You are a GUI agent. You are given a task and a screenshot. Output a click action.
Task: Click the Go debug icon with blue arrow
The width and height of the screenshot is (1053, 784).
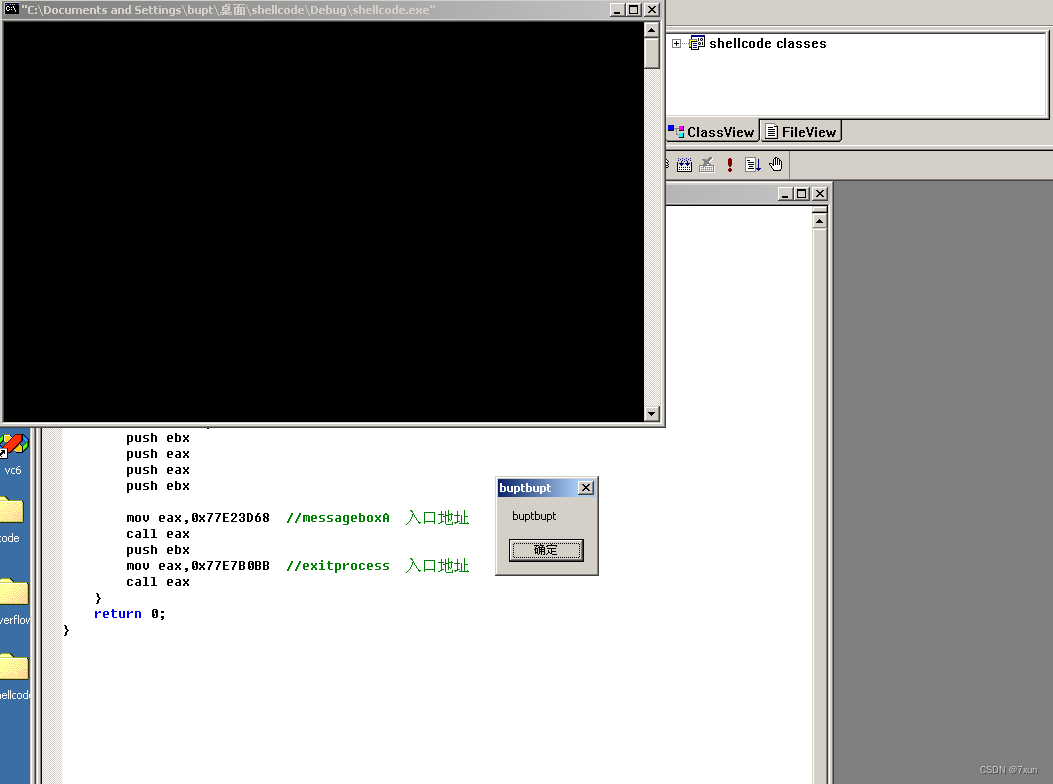pyautogui.click(x=753, y=165)
